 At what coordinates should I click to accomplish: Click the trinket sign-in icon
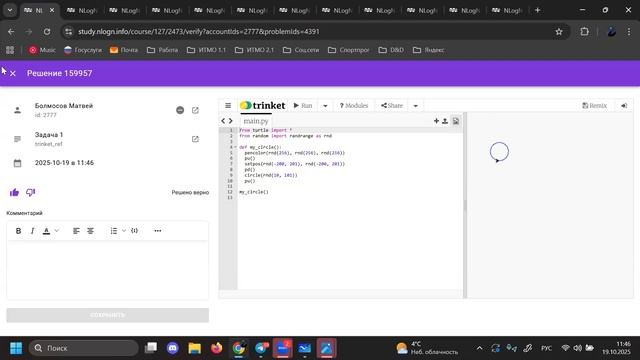pyautogui.click(x=624, y=106)
